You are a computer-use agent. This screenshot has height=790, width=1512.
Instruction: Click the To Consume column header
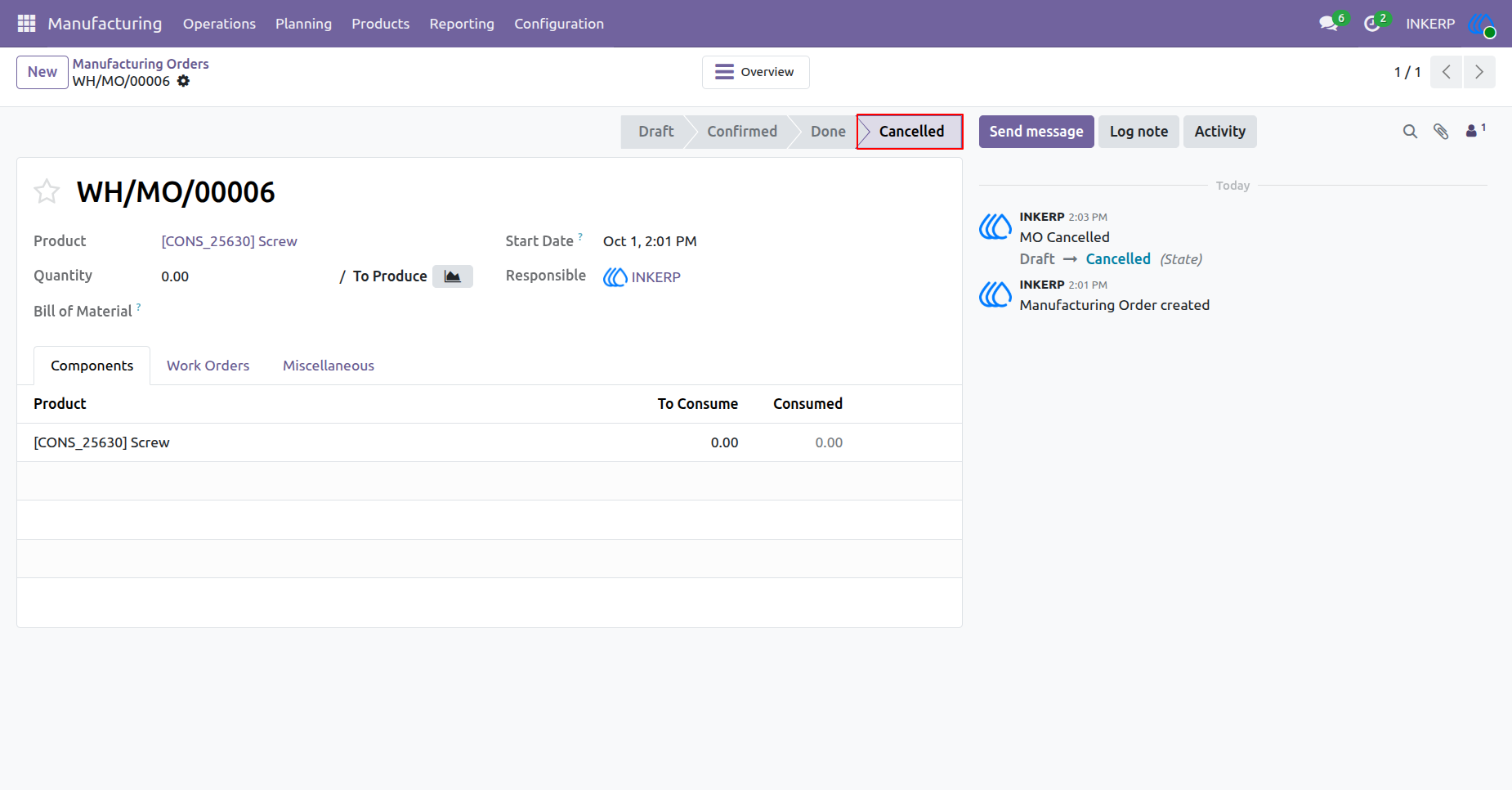[697, 404]
